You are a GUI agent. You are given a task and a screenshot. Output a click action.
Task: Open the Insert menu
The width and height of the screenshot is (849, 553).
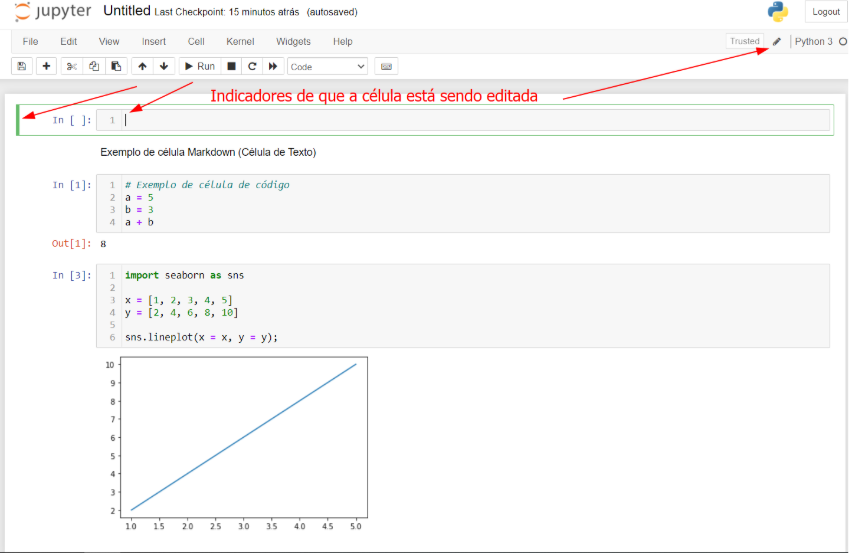tap(154, 42)
